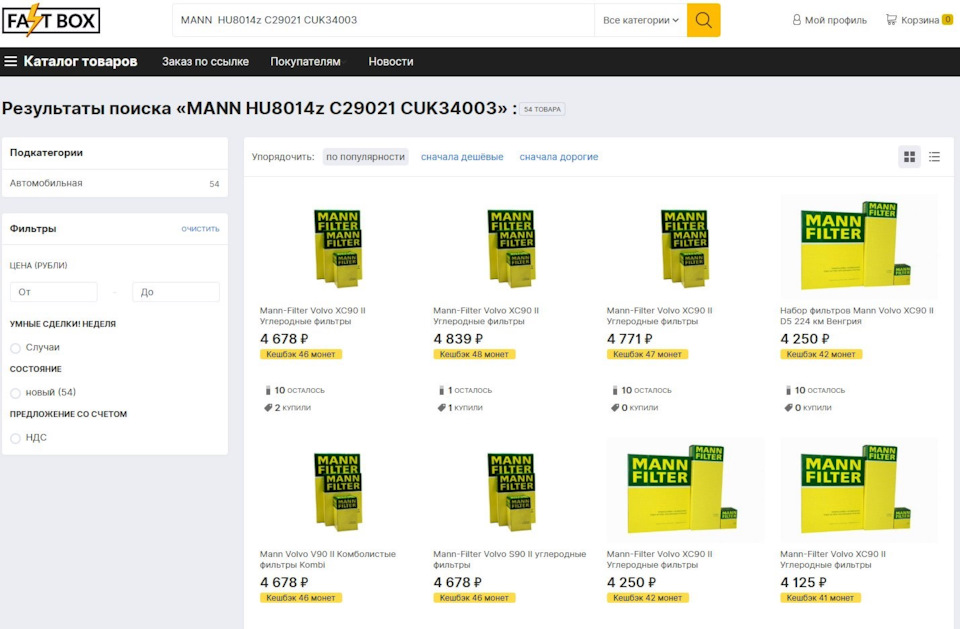Select the новый (54) condition filter
This screenshot has width=960, height=629.
pos(15,393)
